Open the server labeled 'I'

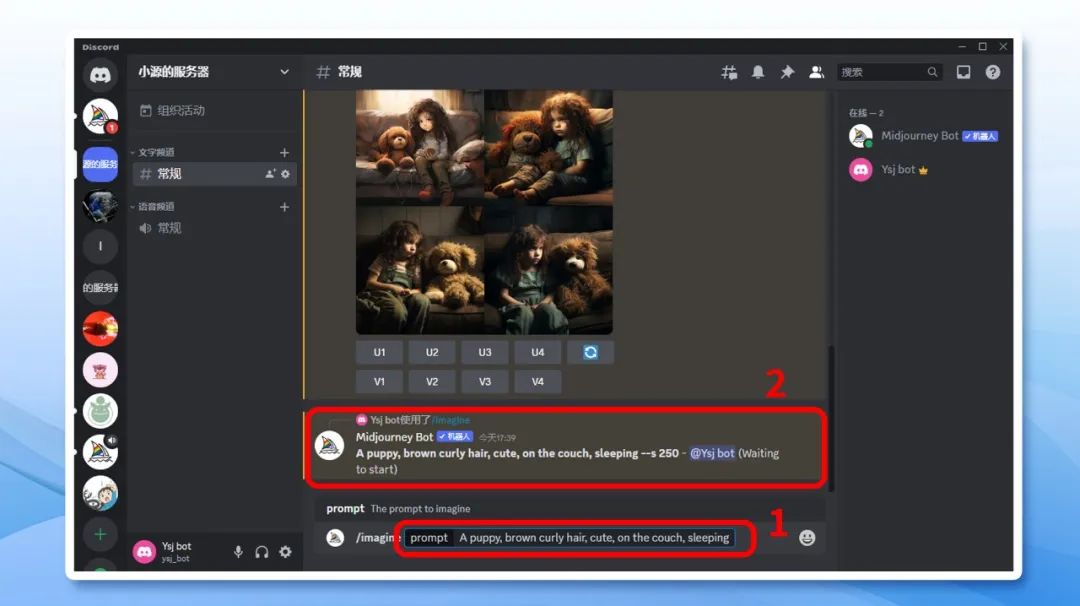point(101,246)
